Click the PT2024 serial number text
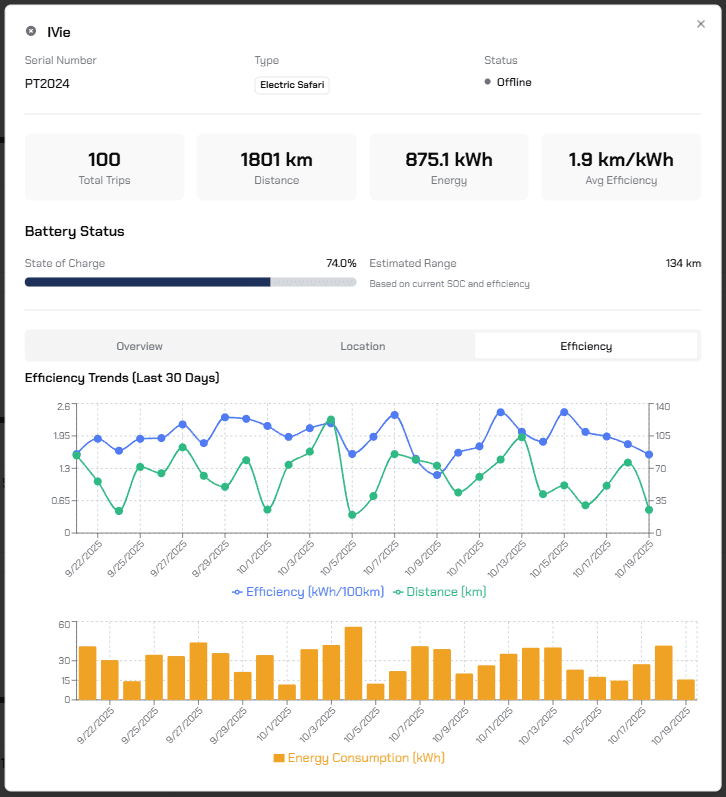Screen dimensions: 726x797 click(x=47, y=84)
